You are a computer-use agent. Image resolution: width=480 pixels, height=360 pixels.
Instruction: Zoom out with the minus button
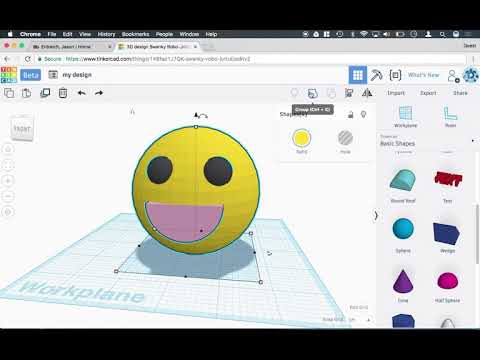click(8, 196)
